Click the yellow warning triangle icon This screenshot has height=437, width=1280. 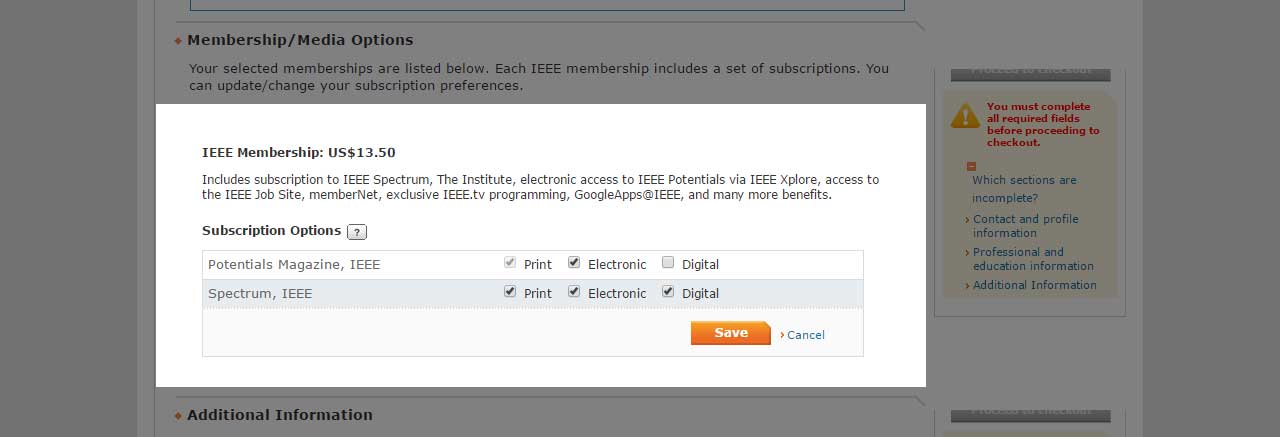tap(965, 116)
